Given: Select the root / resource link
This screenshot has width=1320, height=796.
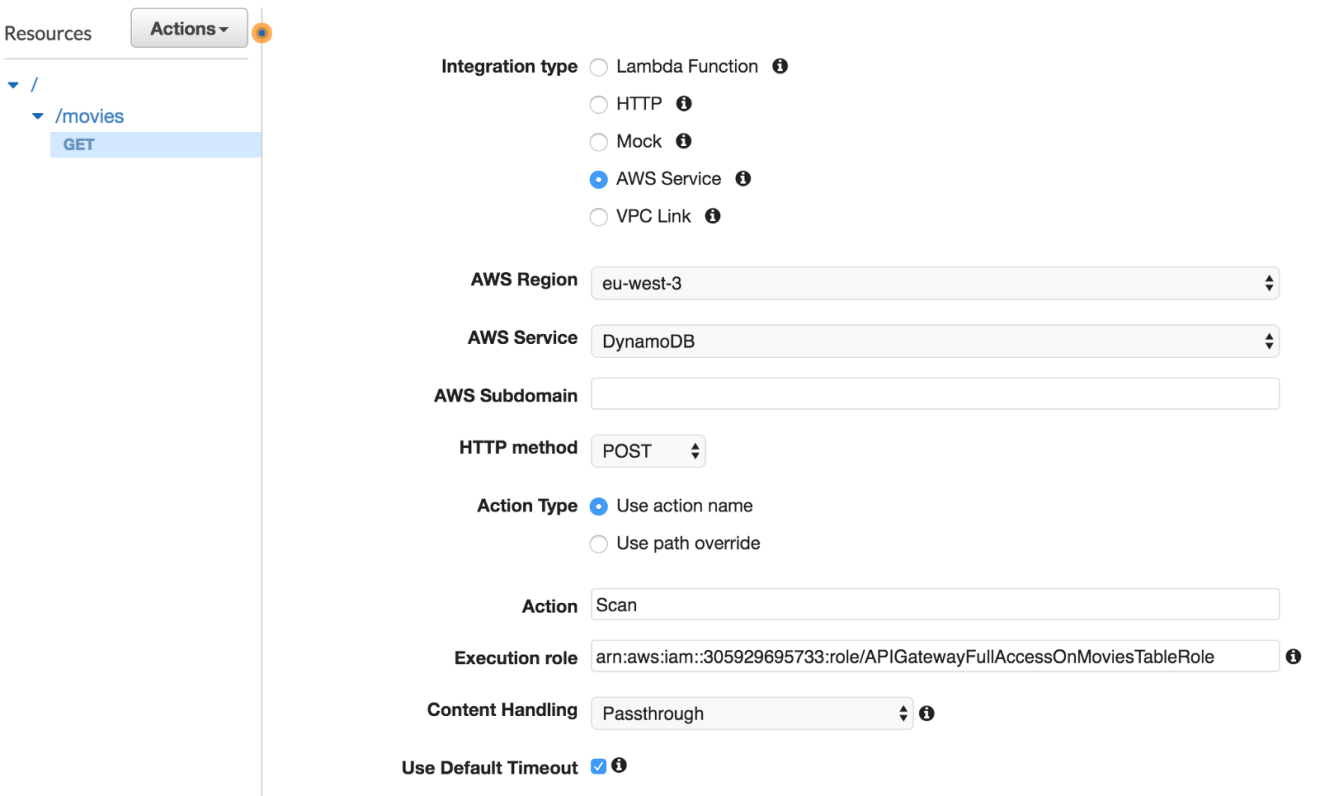Looking at the screenshot, I should click(x=33, y=84).
